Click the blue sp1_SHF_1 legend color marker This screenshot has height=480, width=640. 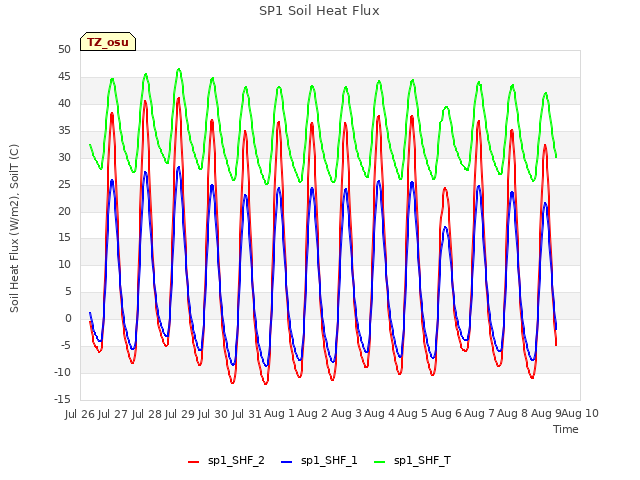(x=287, y=462)
